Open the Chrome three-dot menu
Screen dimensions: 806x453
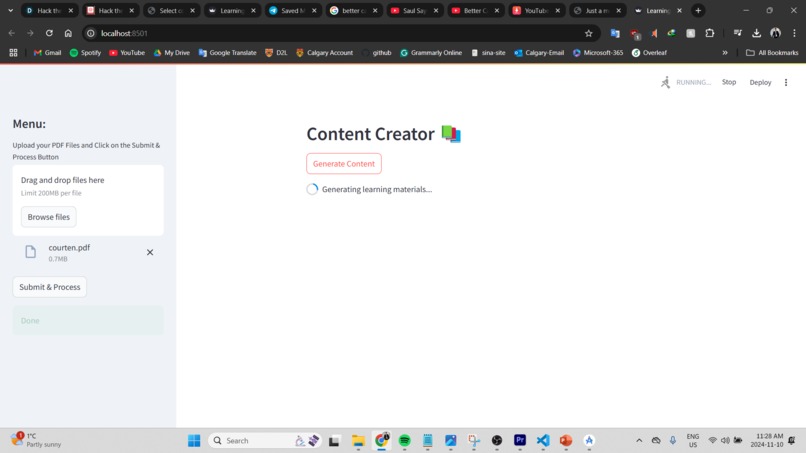coord(794,33)
